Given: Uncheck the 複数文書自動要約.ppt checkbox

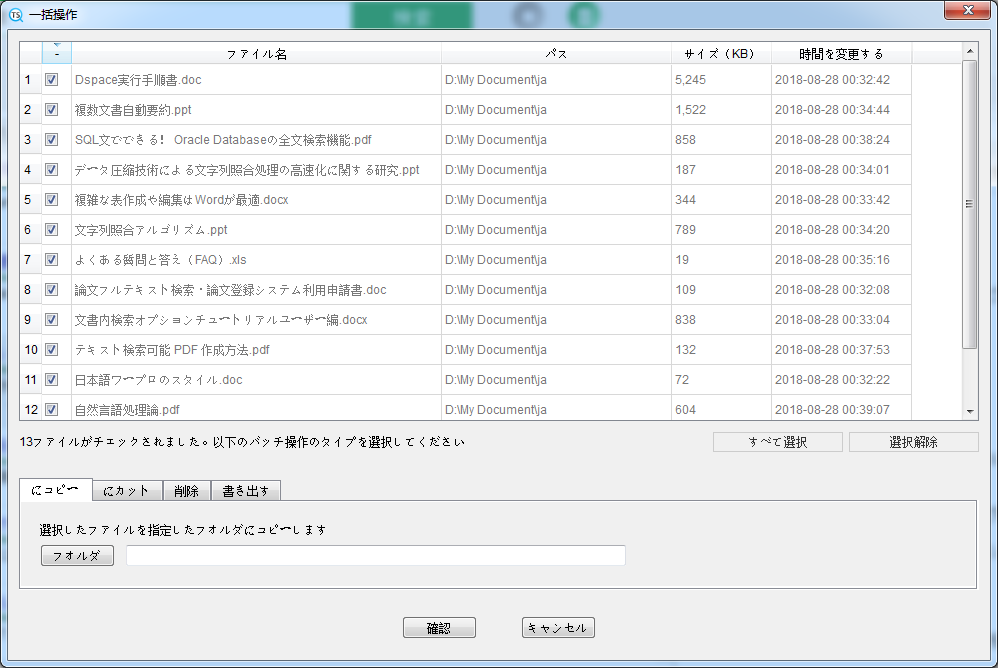Looking at the screenshot, I should [x=52, y=110].
